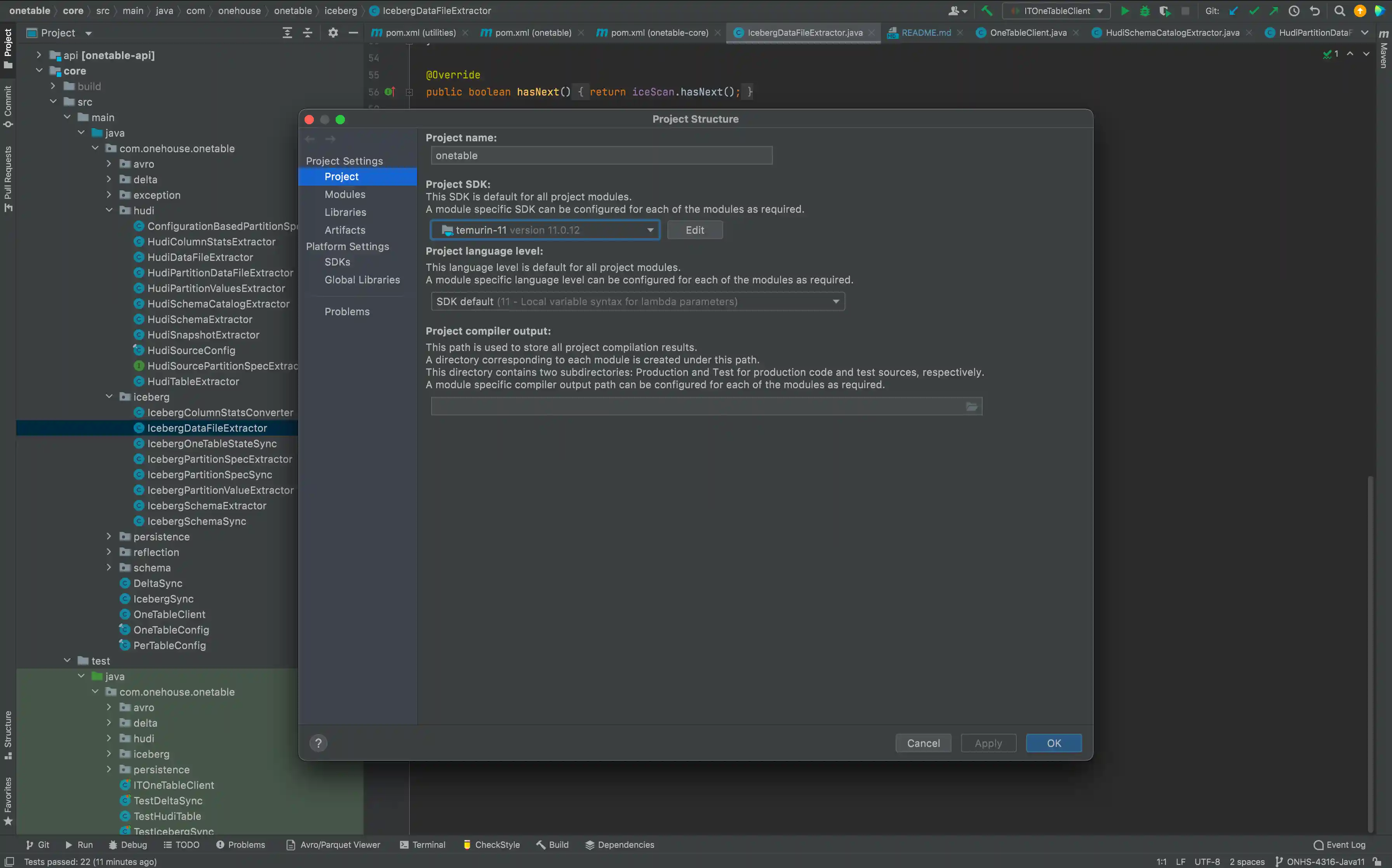The width and height of the screenshot is (1392, 868).
Task: Collapse the iceberg package in tree
Action: coord(109,397)
